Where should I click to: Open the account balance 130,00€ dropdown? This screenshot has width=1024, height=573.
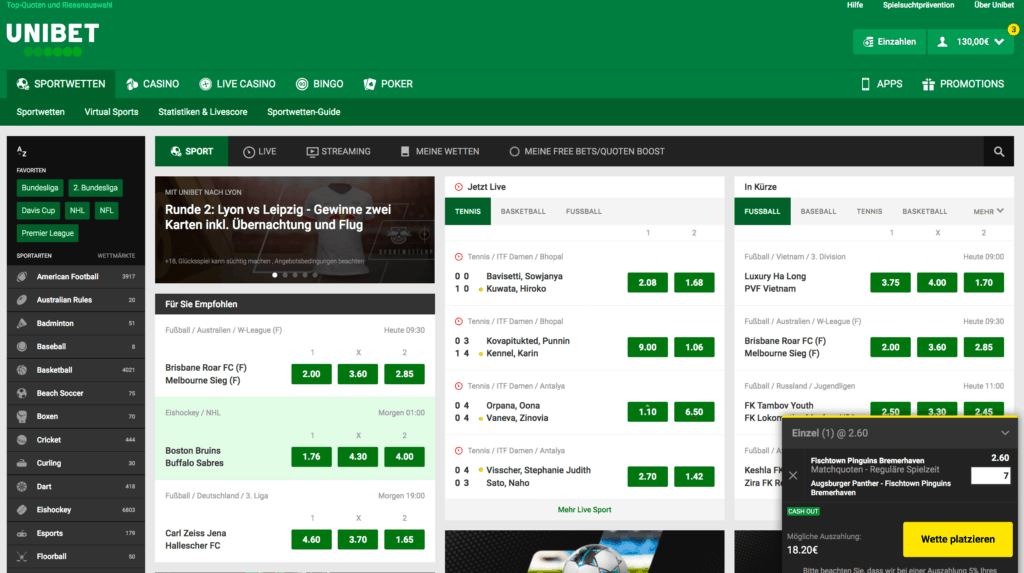click(971, 42)
